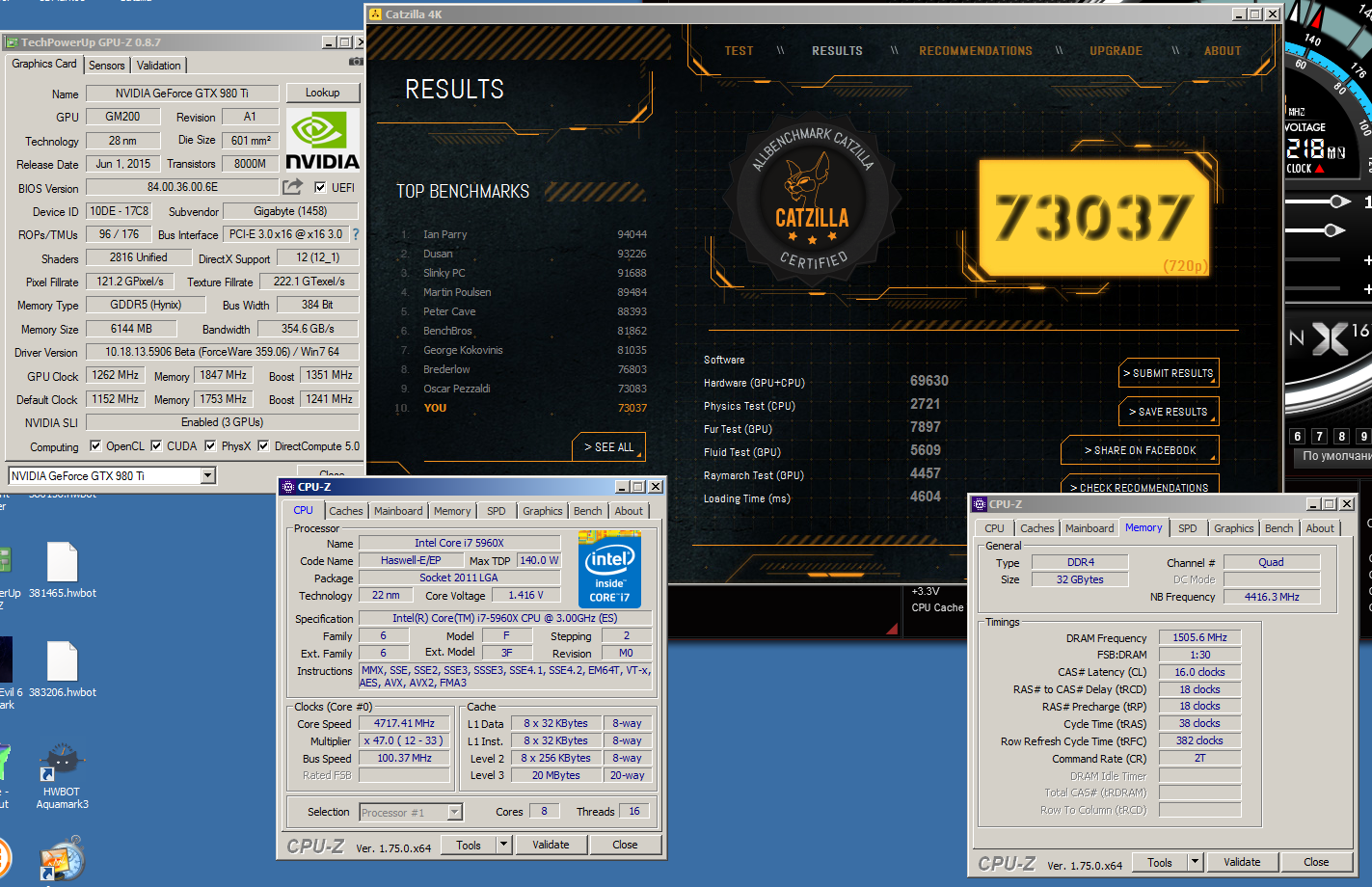Go to the TEST section in Catzilla
This screenshot has width=1372, height=887.
740,51
